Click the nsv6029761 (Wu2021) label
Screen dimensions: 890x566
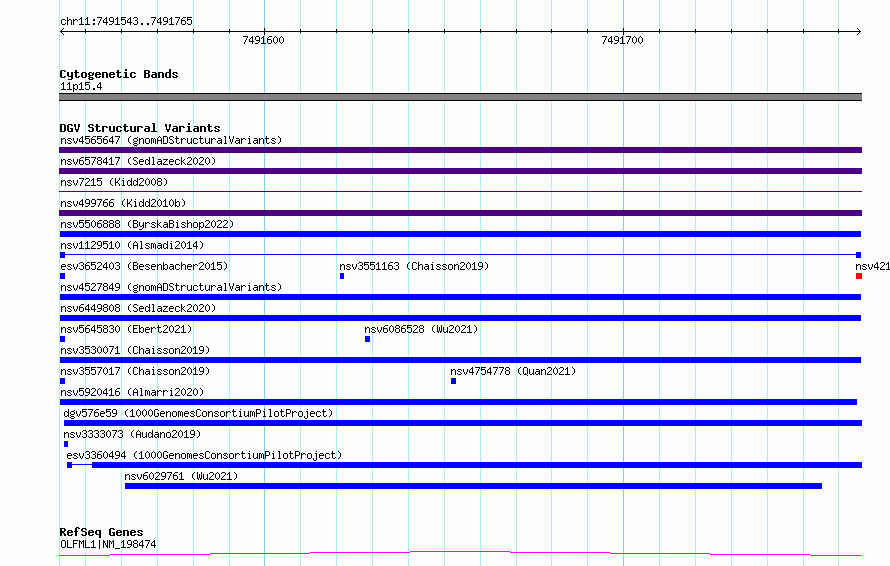click(181, 476)
